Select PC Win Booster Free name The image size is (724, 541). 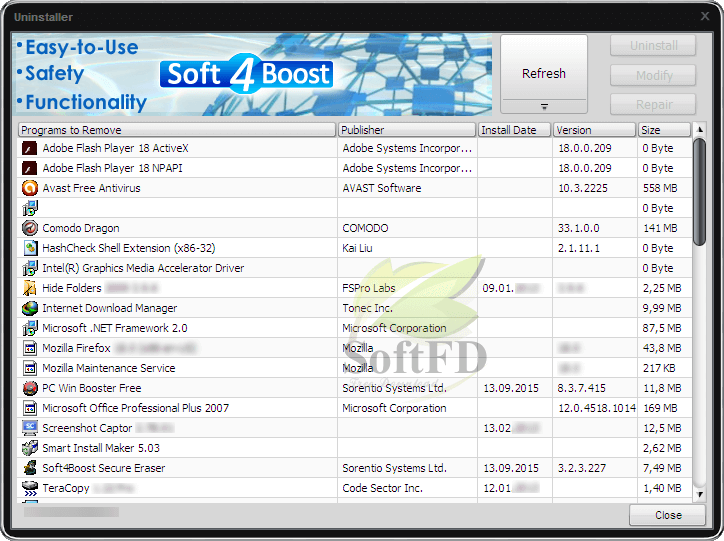click(92, 388)
